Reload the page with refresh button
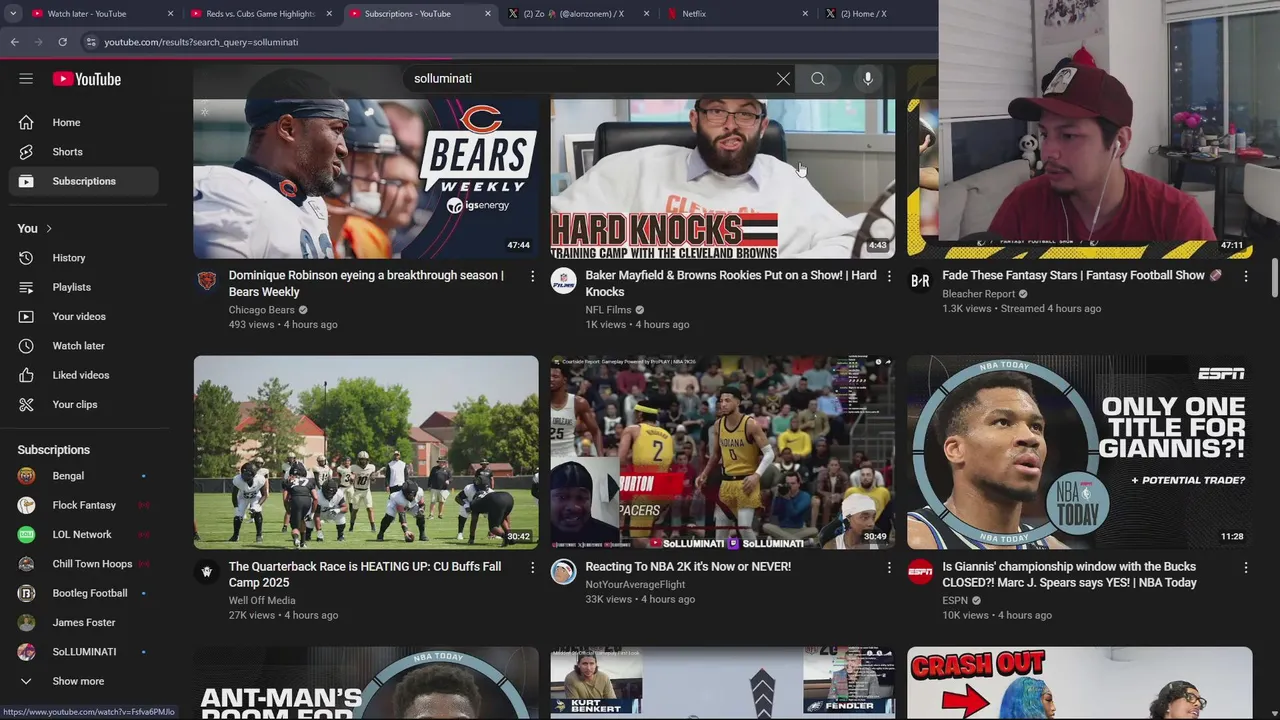The image size is (1280, 720). (x=62, y=42)
